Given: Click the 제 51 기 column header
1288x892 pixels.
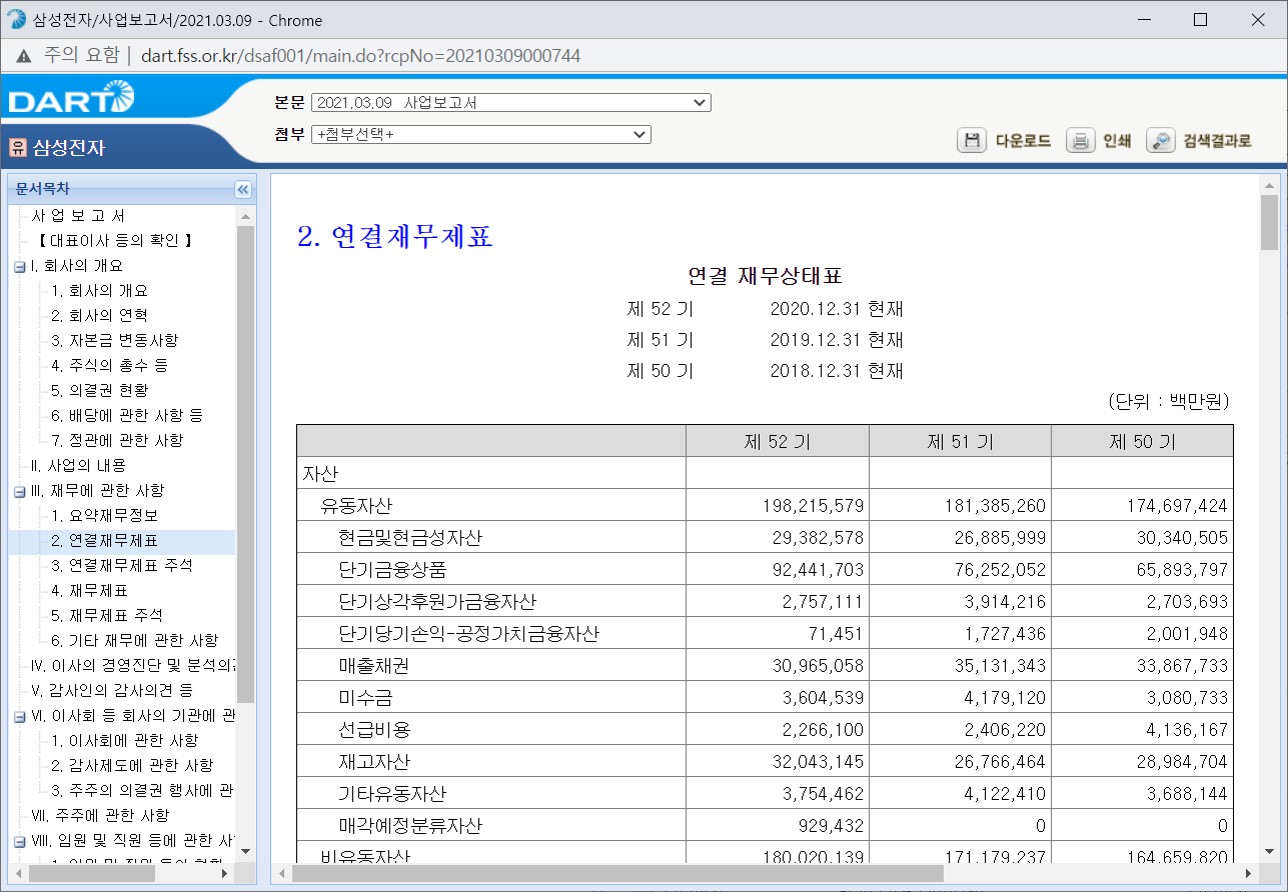Looking at the screenshot, I should (x=960, y=442).
